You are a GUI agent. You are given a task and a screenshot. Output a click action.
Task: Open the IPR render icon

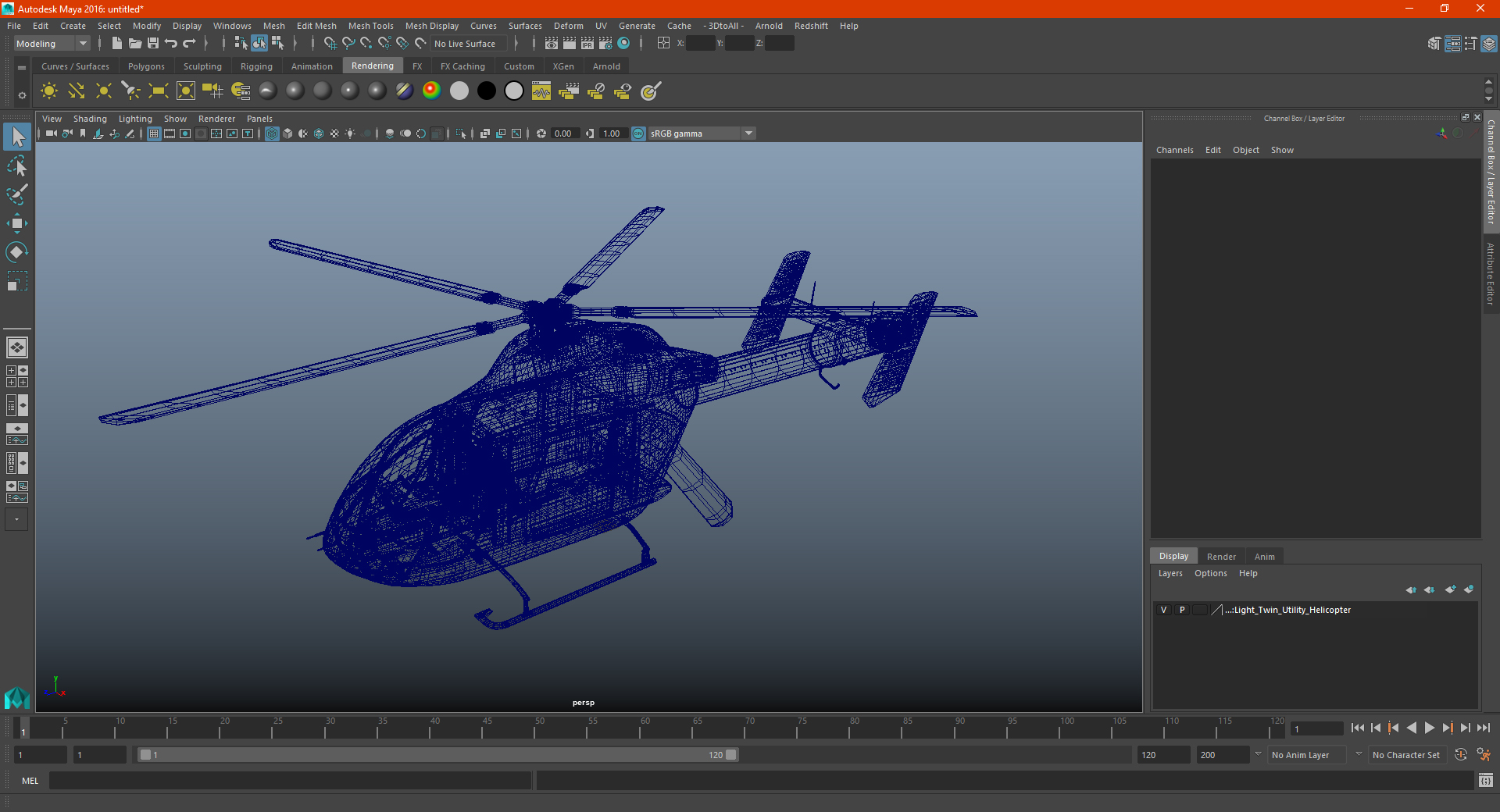(x=587, y=44)
